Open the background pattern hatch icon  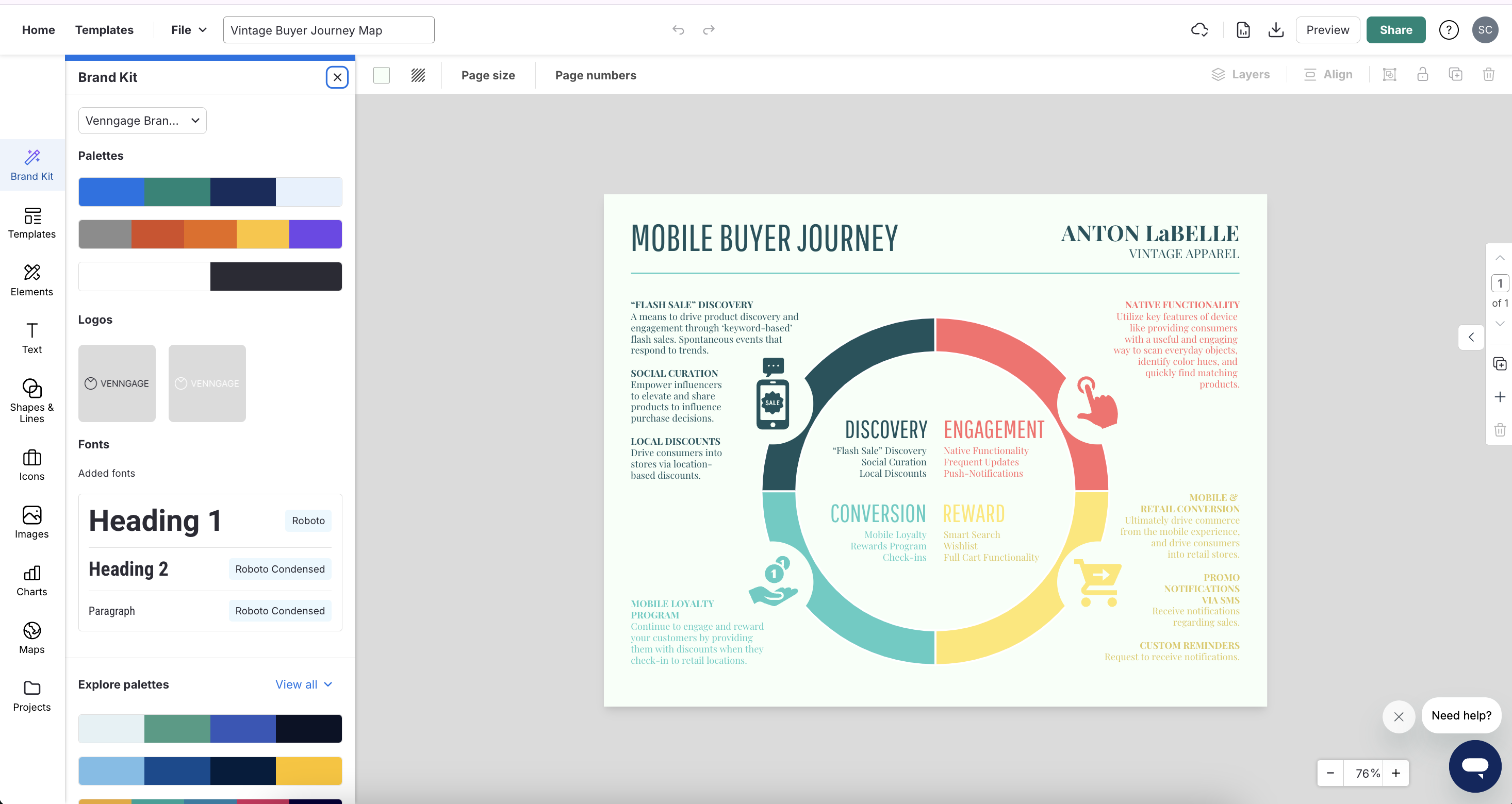(x=418, y=75)
